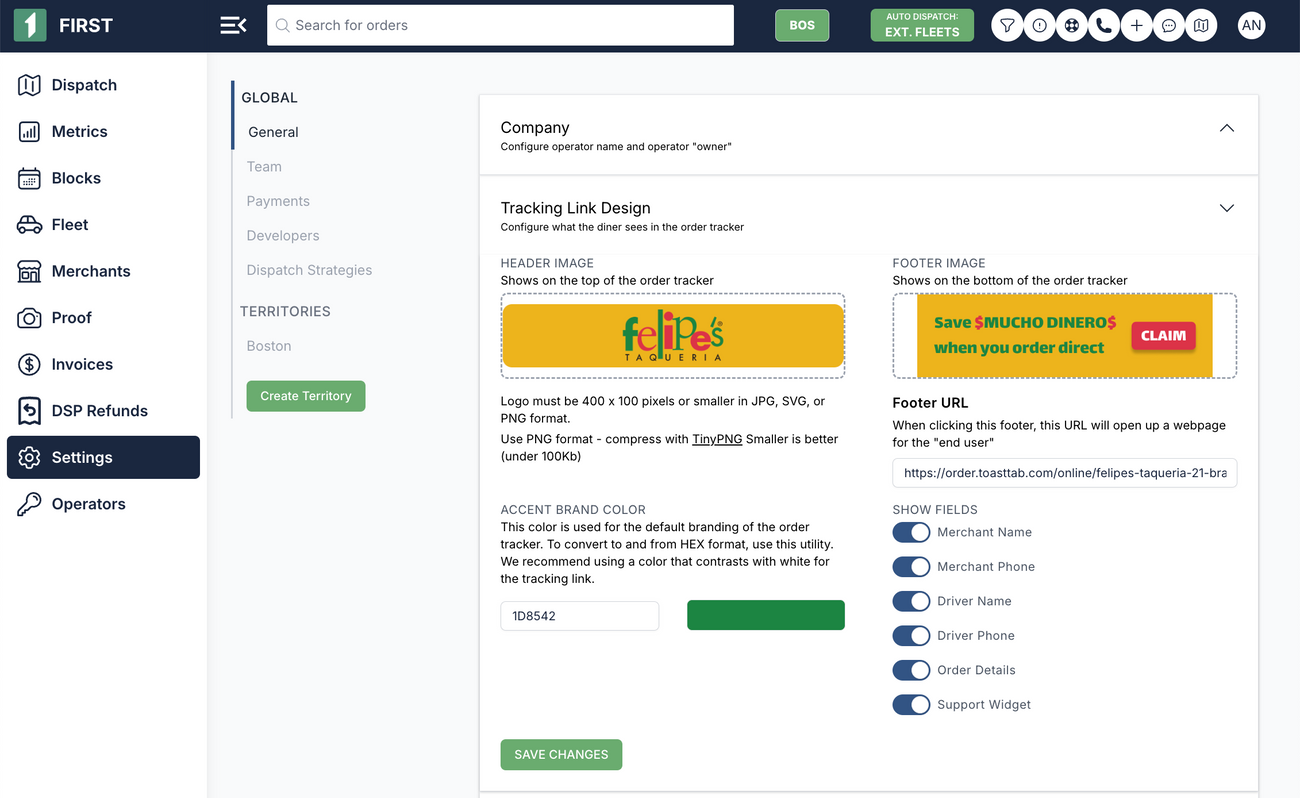Toggle the Order Details field

click(x=911, y=670)
